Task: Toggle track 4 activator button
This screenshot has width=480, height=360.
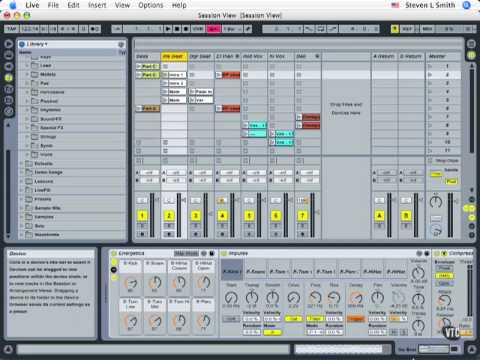Action: tap(222, 216)
